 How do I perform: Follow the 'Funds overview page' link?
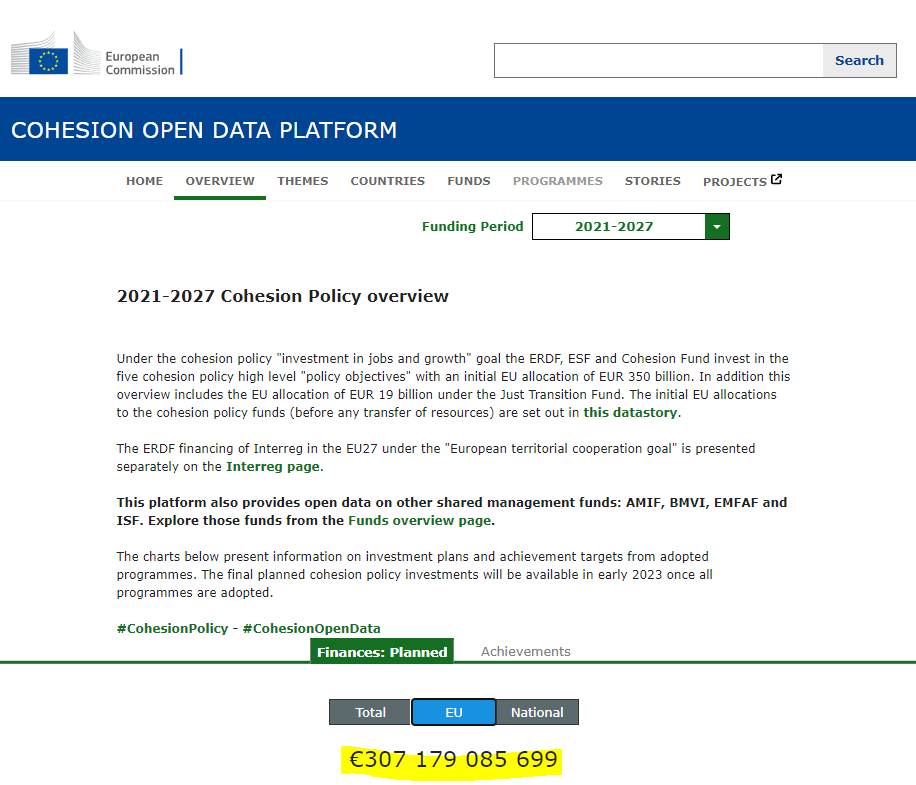[x=419, y=520]
